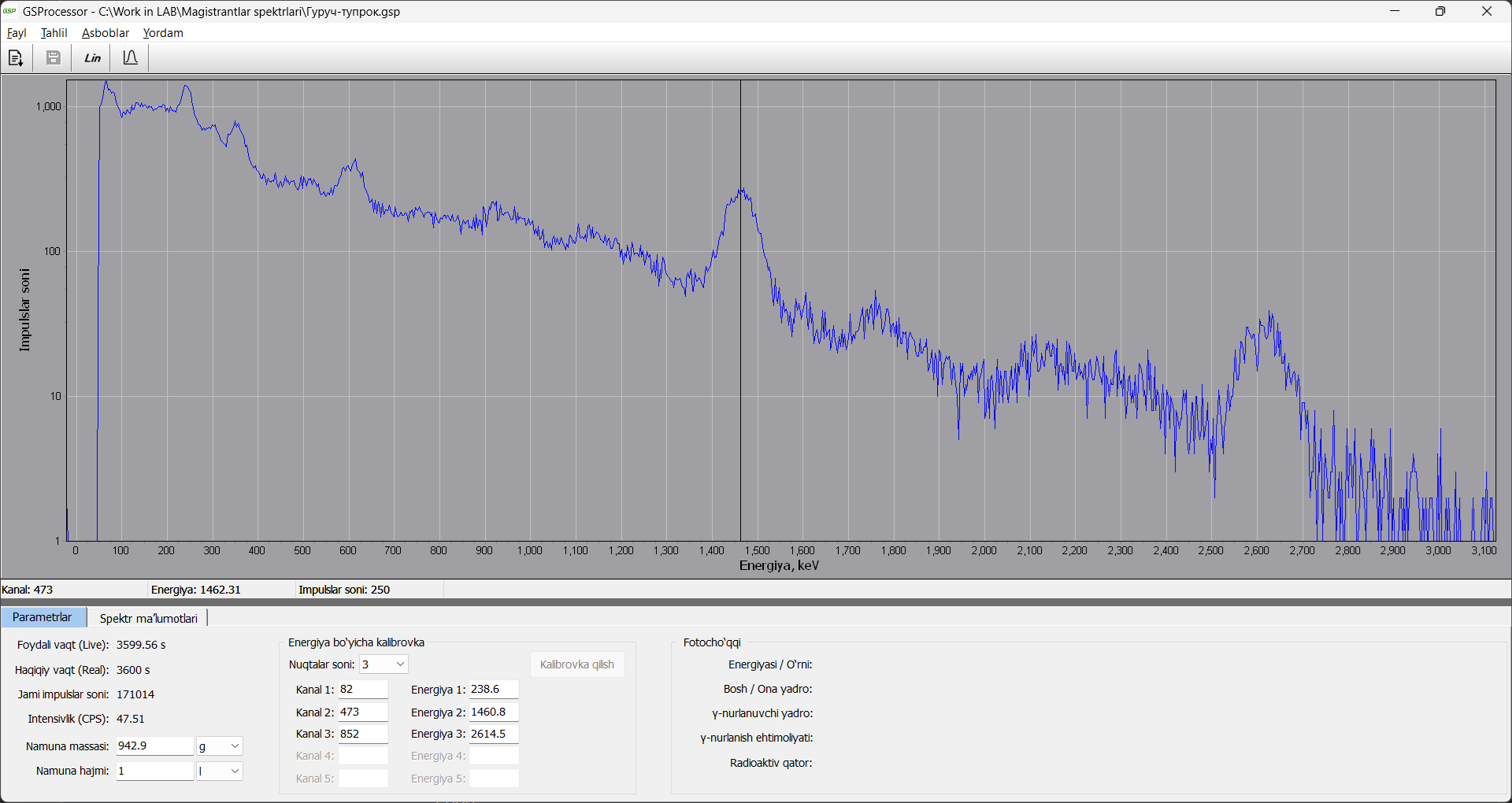The image size is (1512, 803).
Task: Click the Namuna massasi input field
Action: [x=155, y=746]
